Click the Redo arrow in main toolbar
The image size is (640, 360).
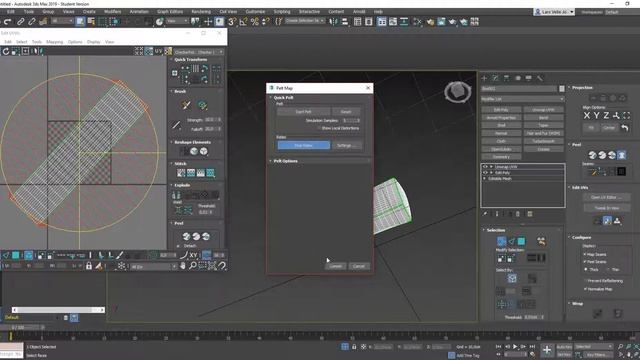click(x=7, y=22)
